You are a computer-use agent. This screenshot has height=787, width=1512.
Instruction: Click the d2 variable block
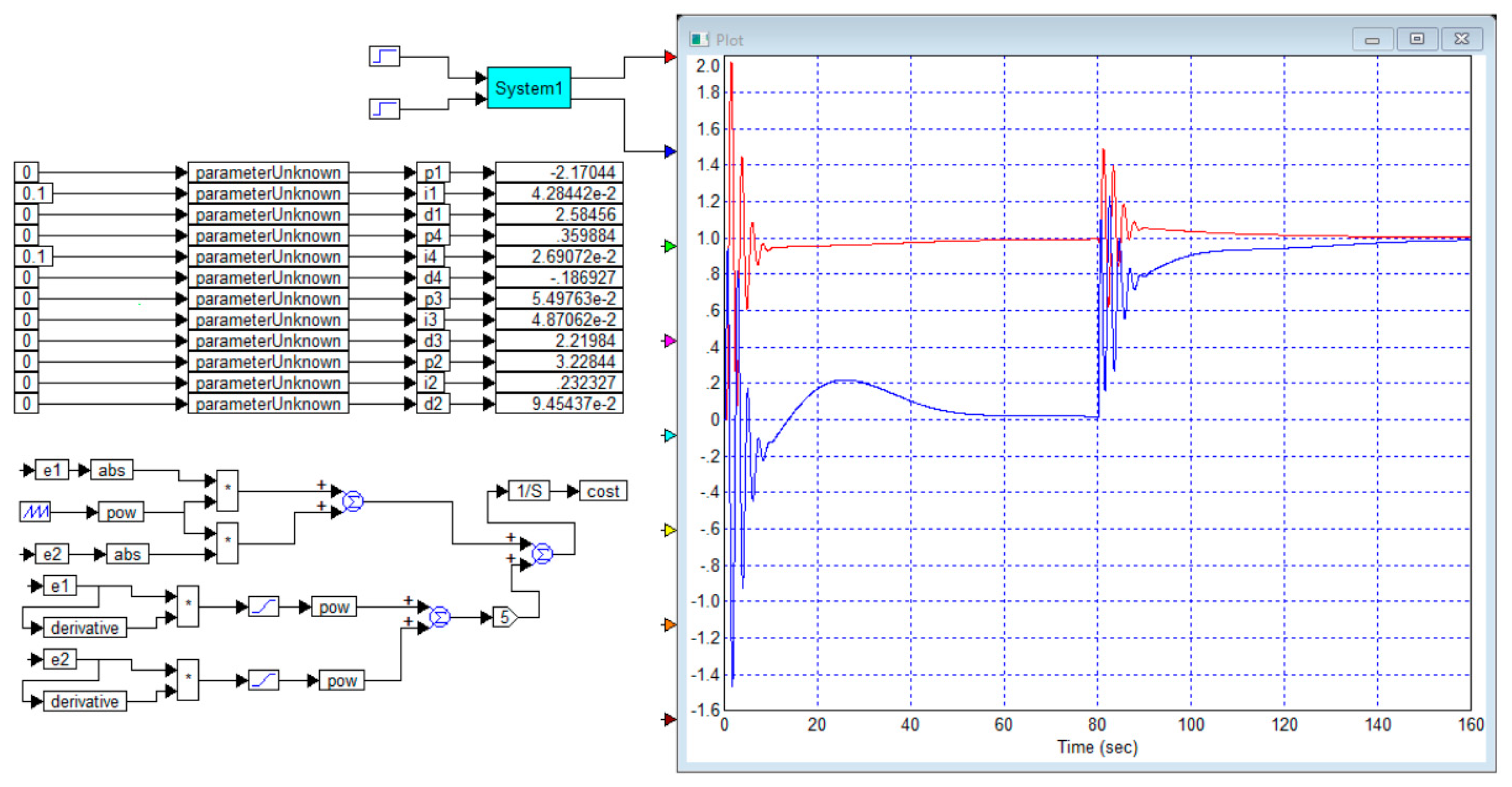[x=432, y=404]
